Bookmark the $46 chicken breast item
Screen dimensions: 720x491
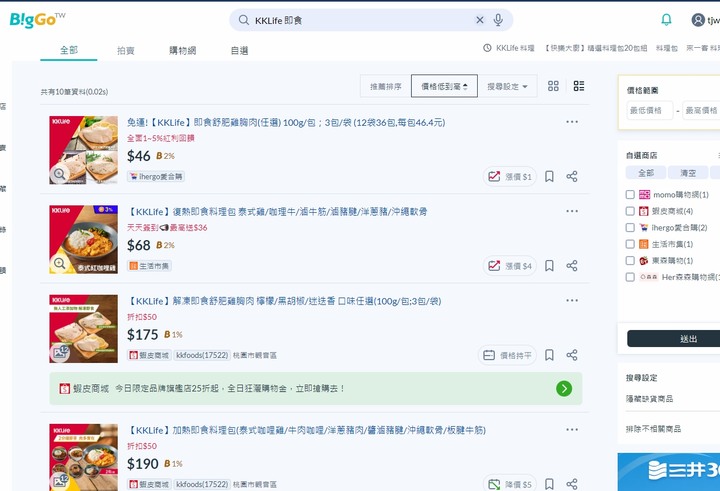pyautogui.click(x=549, y=176)
